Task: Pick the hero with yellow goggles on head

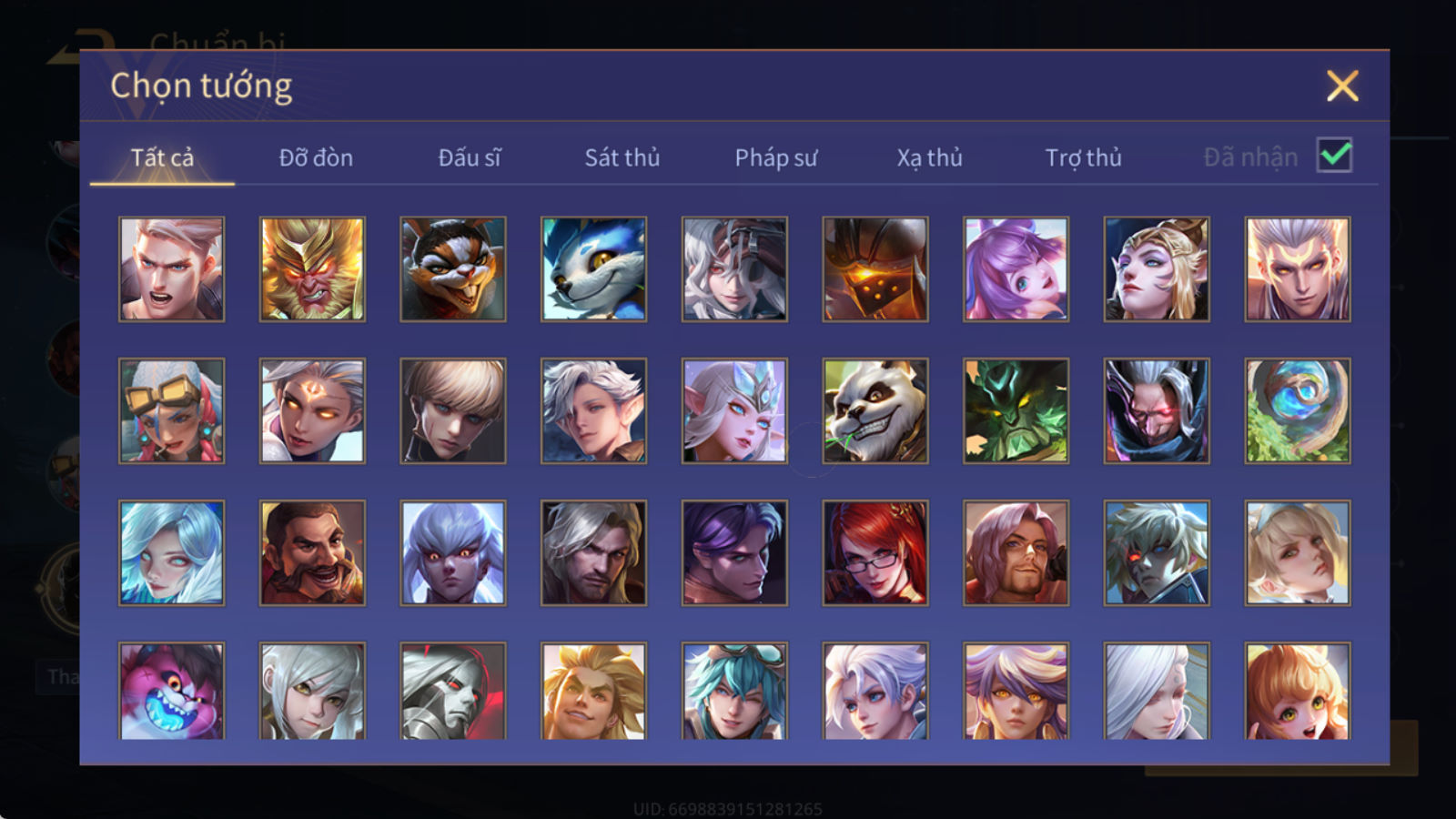Action: coord(171,410)
